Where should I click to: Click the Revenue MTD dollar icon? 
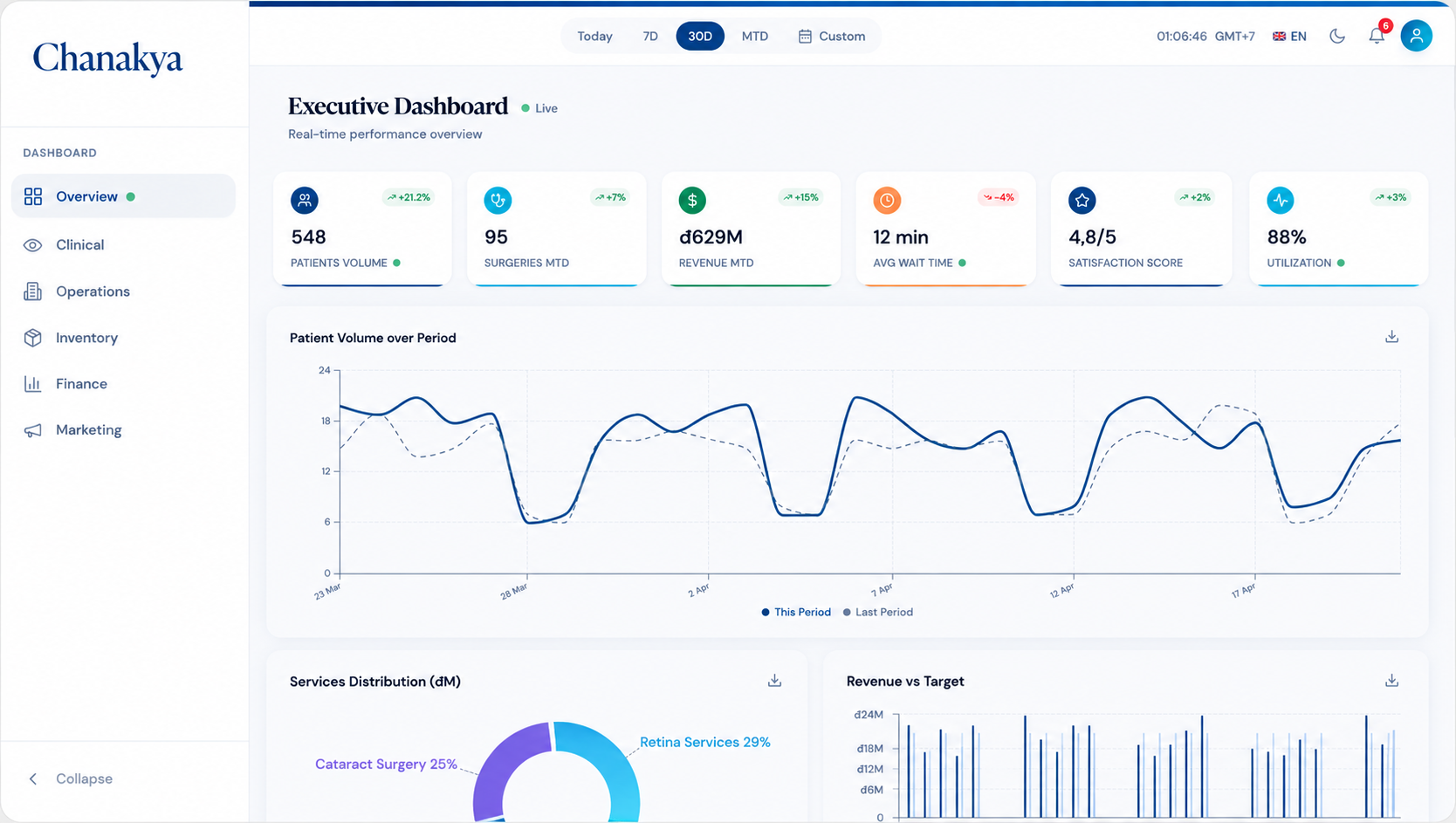[x=692, y=200]
